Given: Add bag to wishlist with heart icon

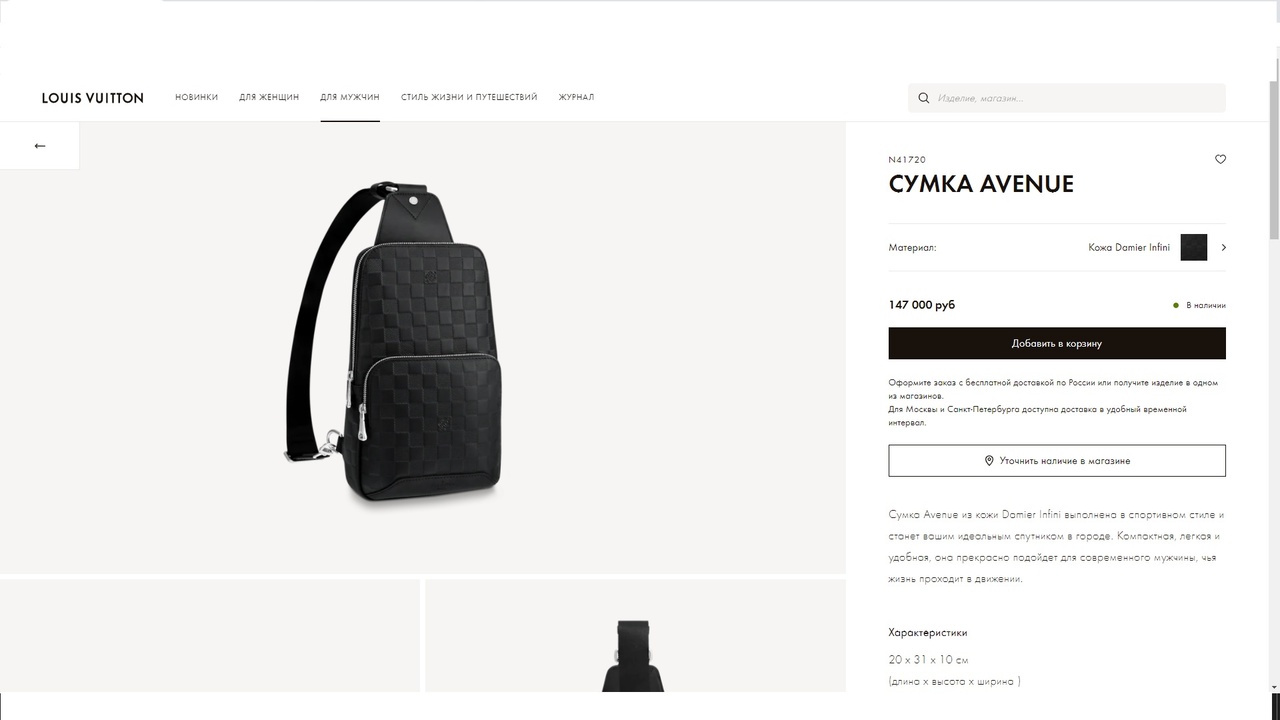Looking at the screenshot, I should click(x=1220, y=159).
